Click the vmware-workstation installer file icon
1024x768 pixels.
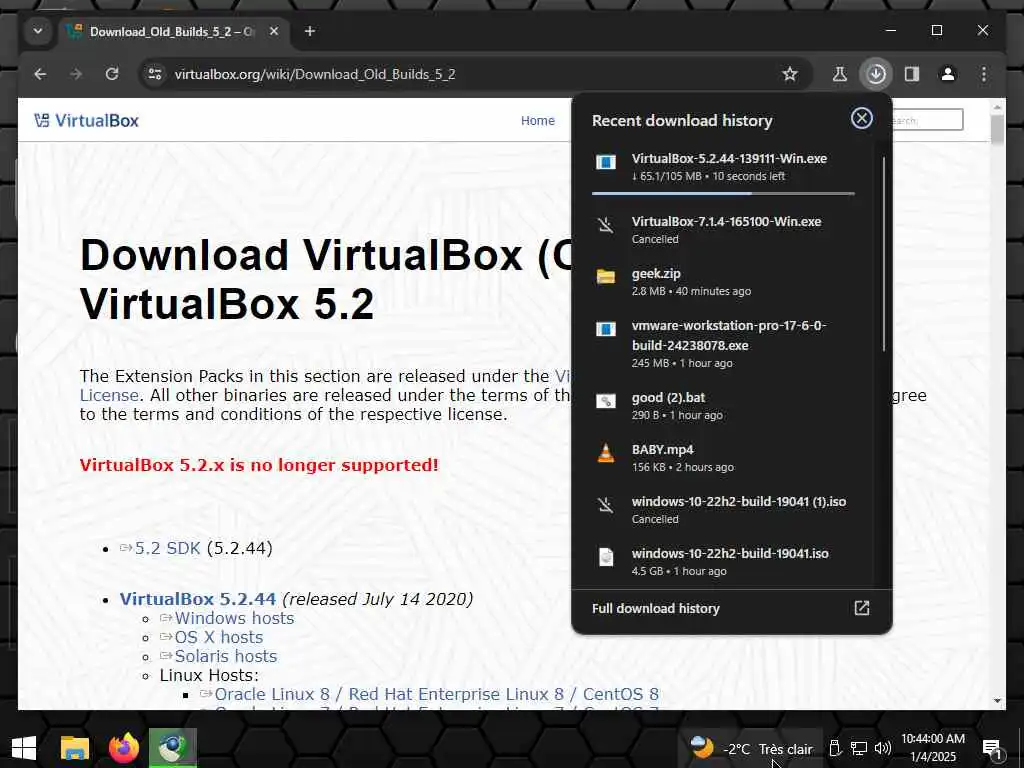[x=605, y=328]
